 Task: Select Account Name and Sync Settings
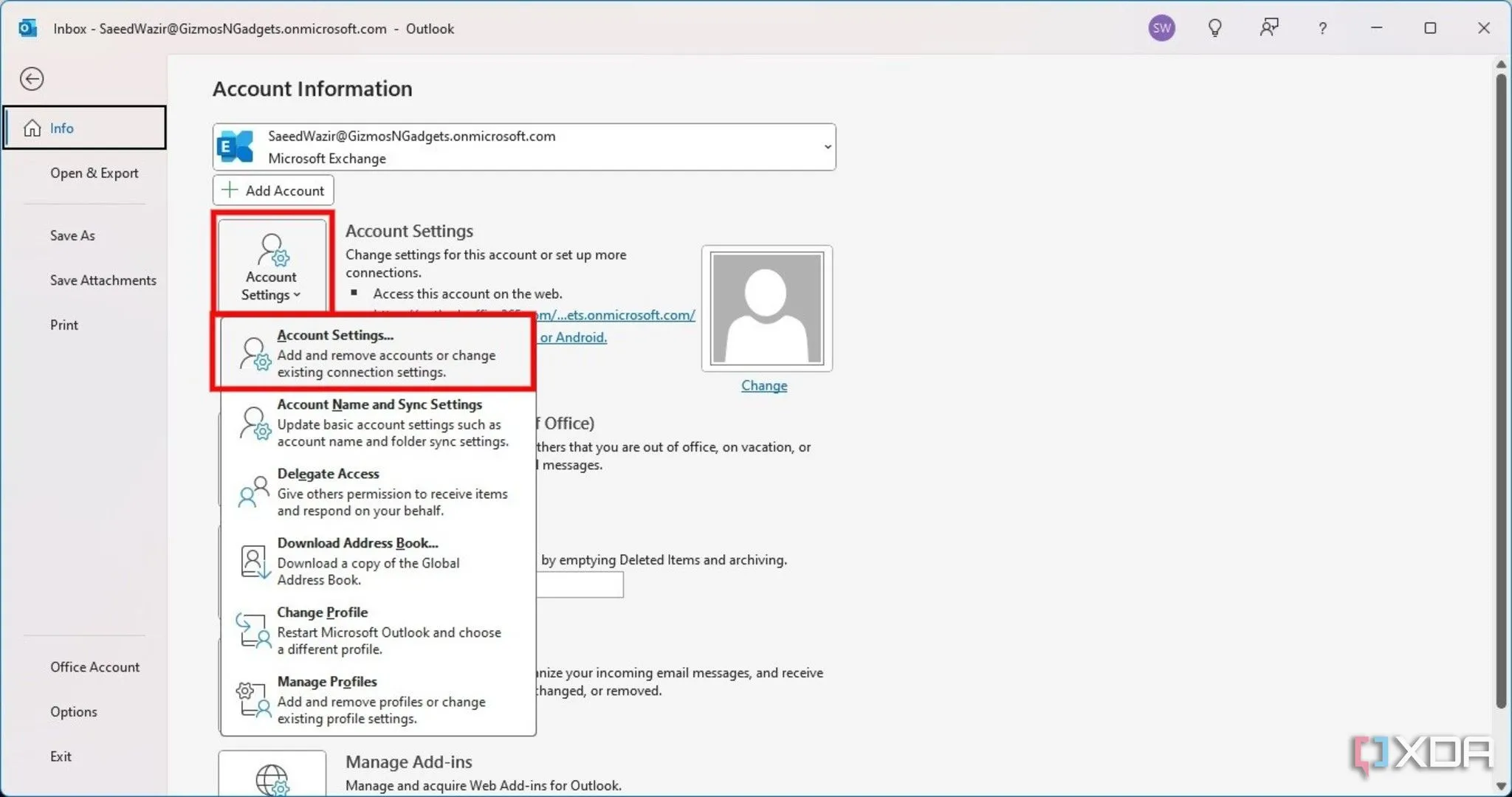click(x=378, y=423)
